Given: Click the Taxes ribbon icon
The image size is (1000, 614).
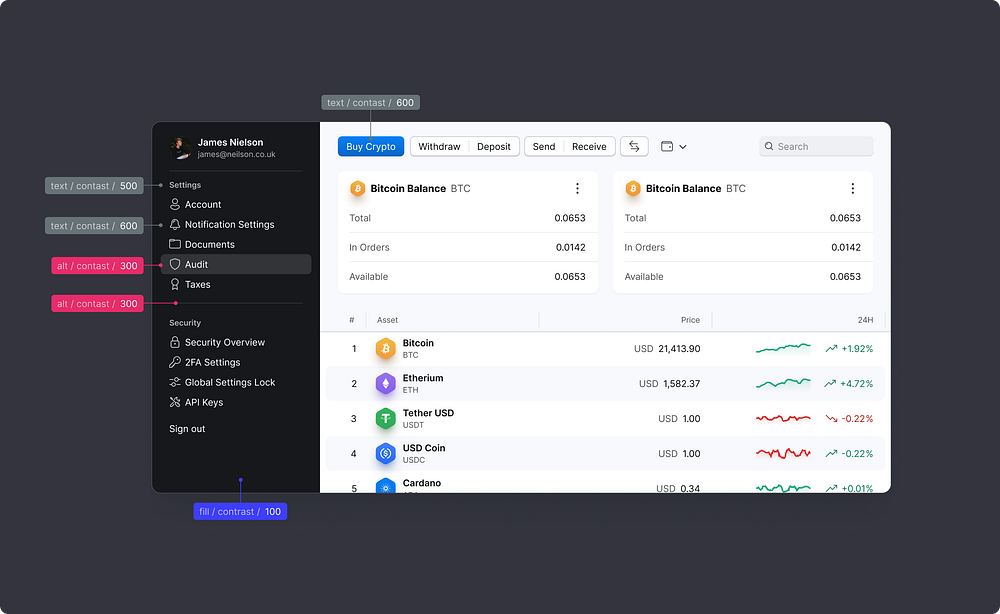Looking at the screenshot, I should point(175,284).
